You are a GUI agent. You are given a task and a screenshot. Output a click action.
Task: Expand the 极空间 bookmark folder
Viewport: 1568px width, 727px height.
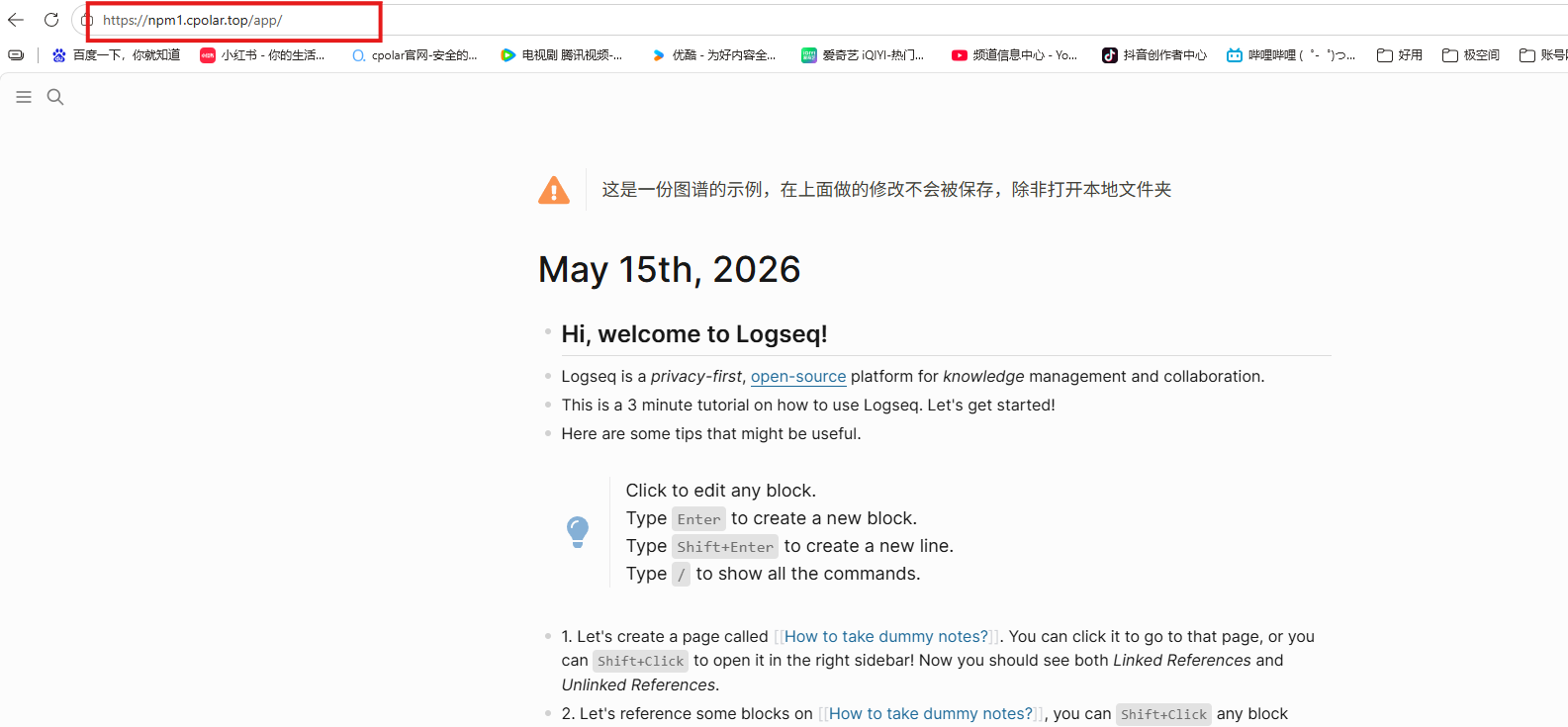(x=1471, y=55)
